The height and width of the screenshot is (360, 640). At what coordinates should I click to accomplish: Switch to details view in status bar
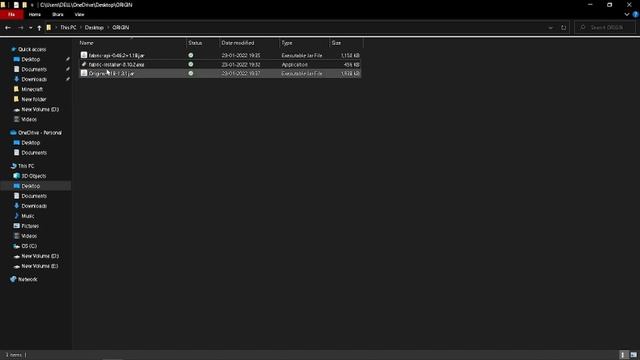623,355
